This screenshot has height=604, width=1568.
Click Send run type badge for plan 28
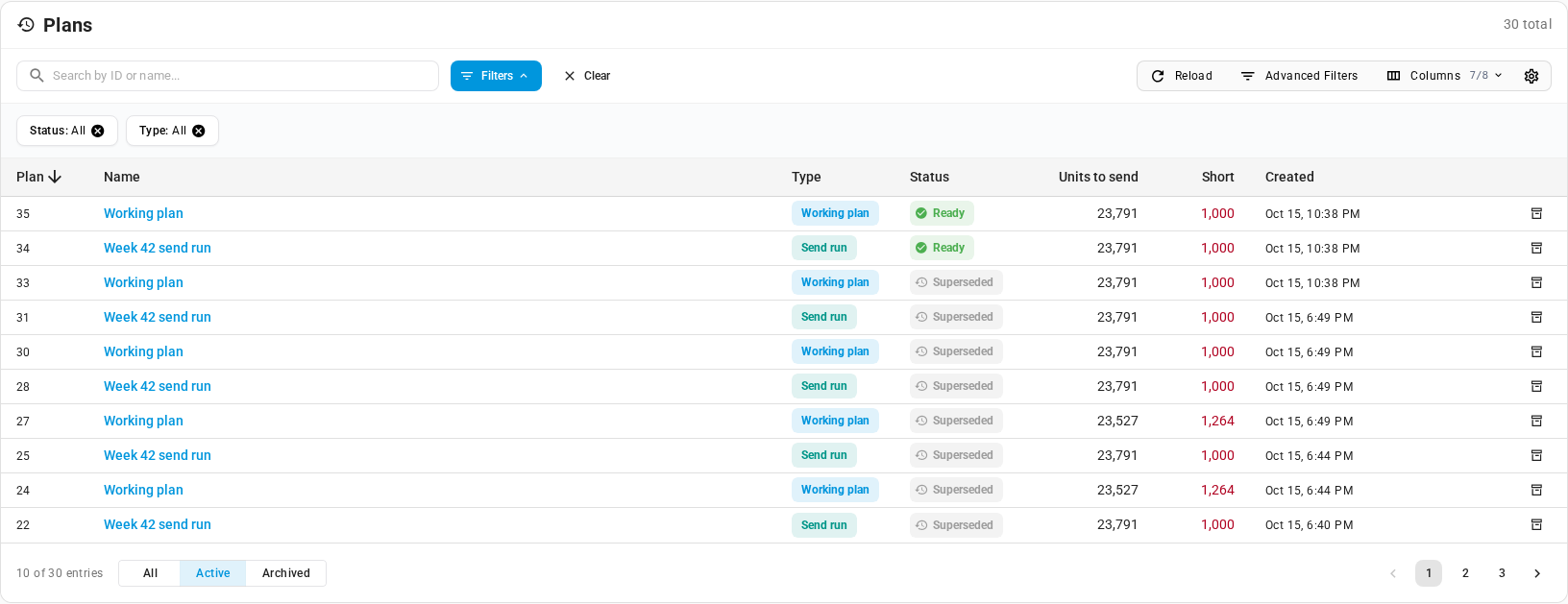click(x=824, y=386)
